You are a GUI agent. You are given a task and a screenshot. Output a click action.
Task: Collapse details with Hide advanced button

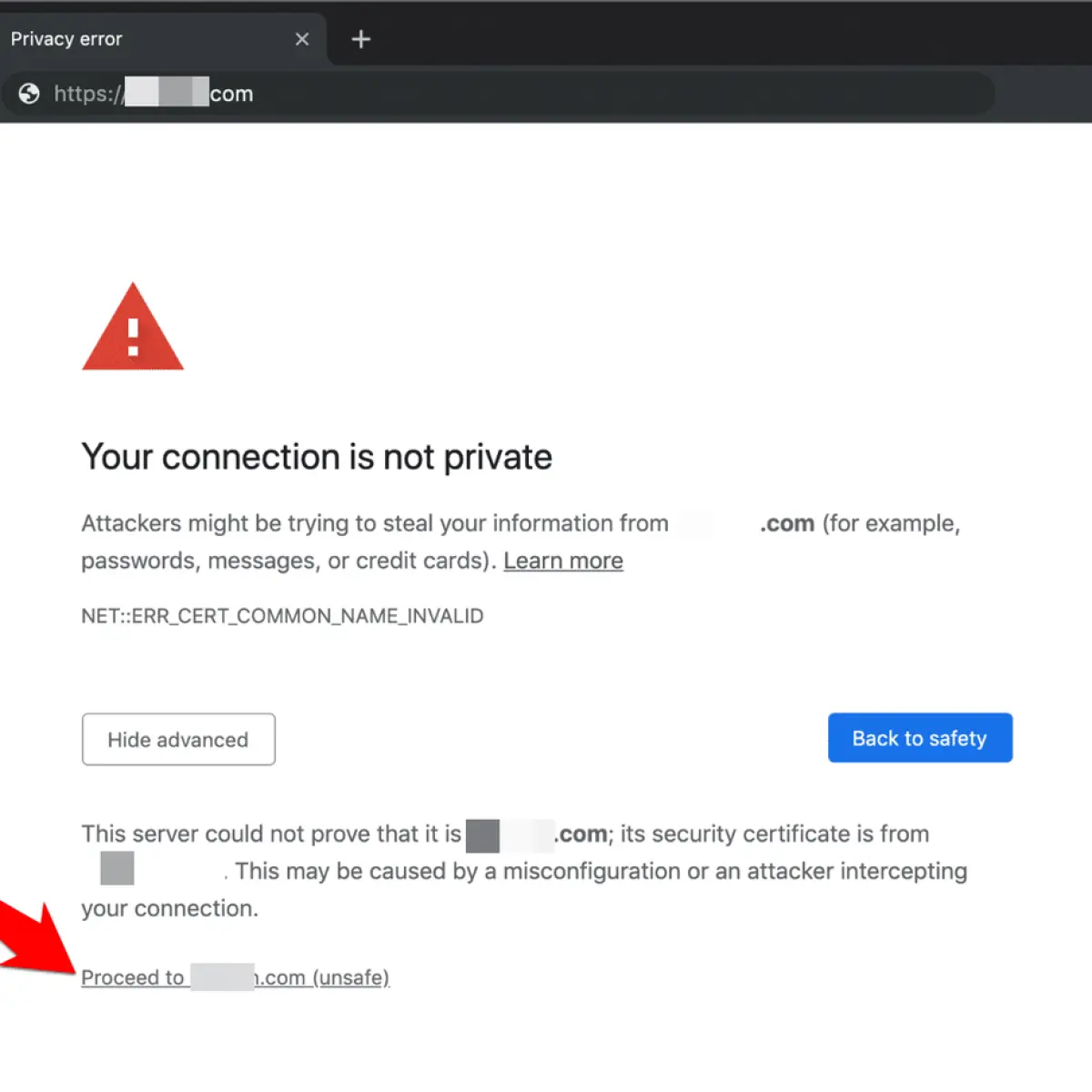(178, 739)
